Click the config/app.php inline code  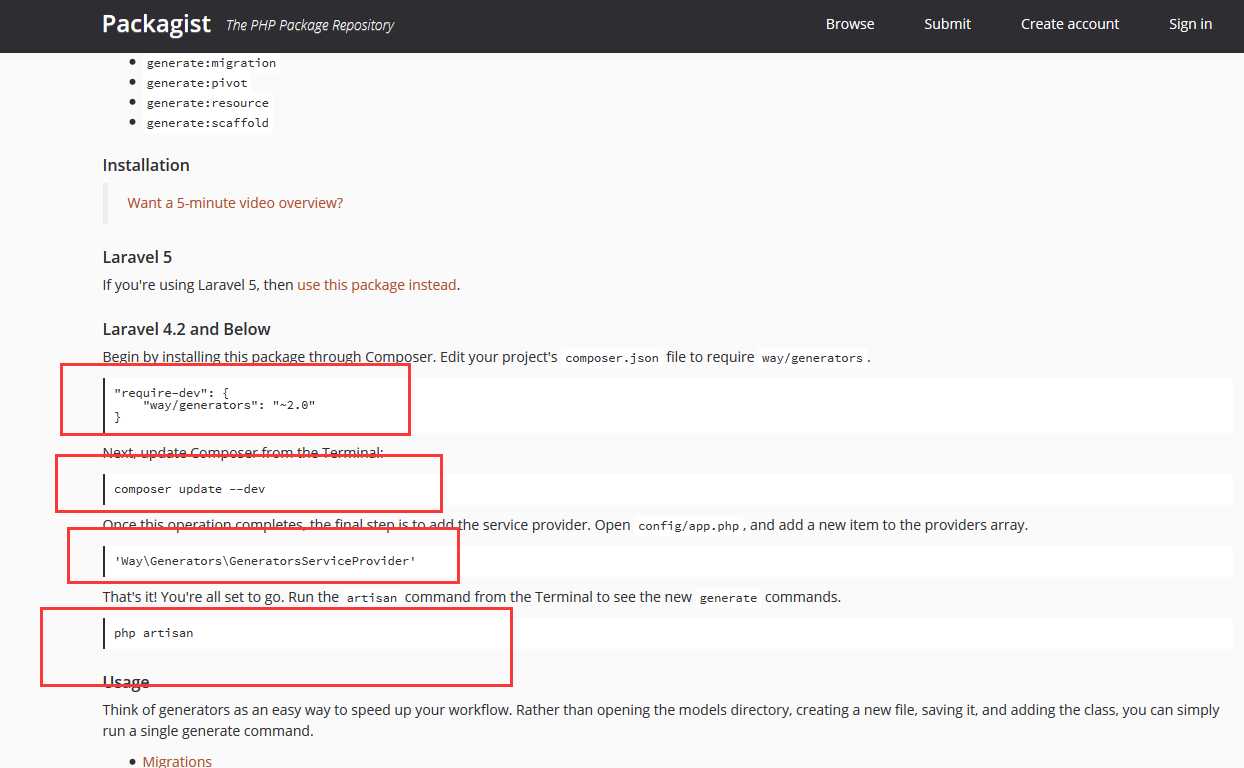688,525
